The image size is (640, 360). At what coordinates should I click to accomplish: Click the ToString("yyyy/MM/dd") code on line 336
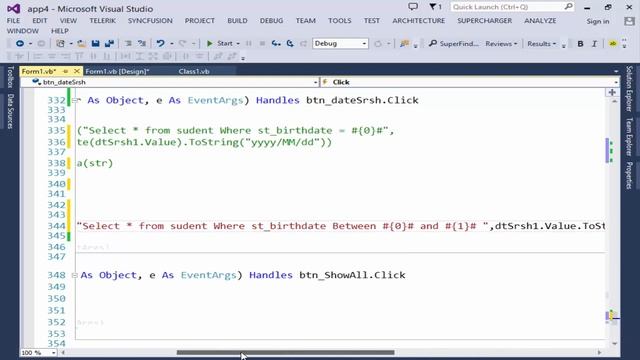[260, 142]
